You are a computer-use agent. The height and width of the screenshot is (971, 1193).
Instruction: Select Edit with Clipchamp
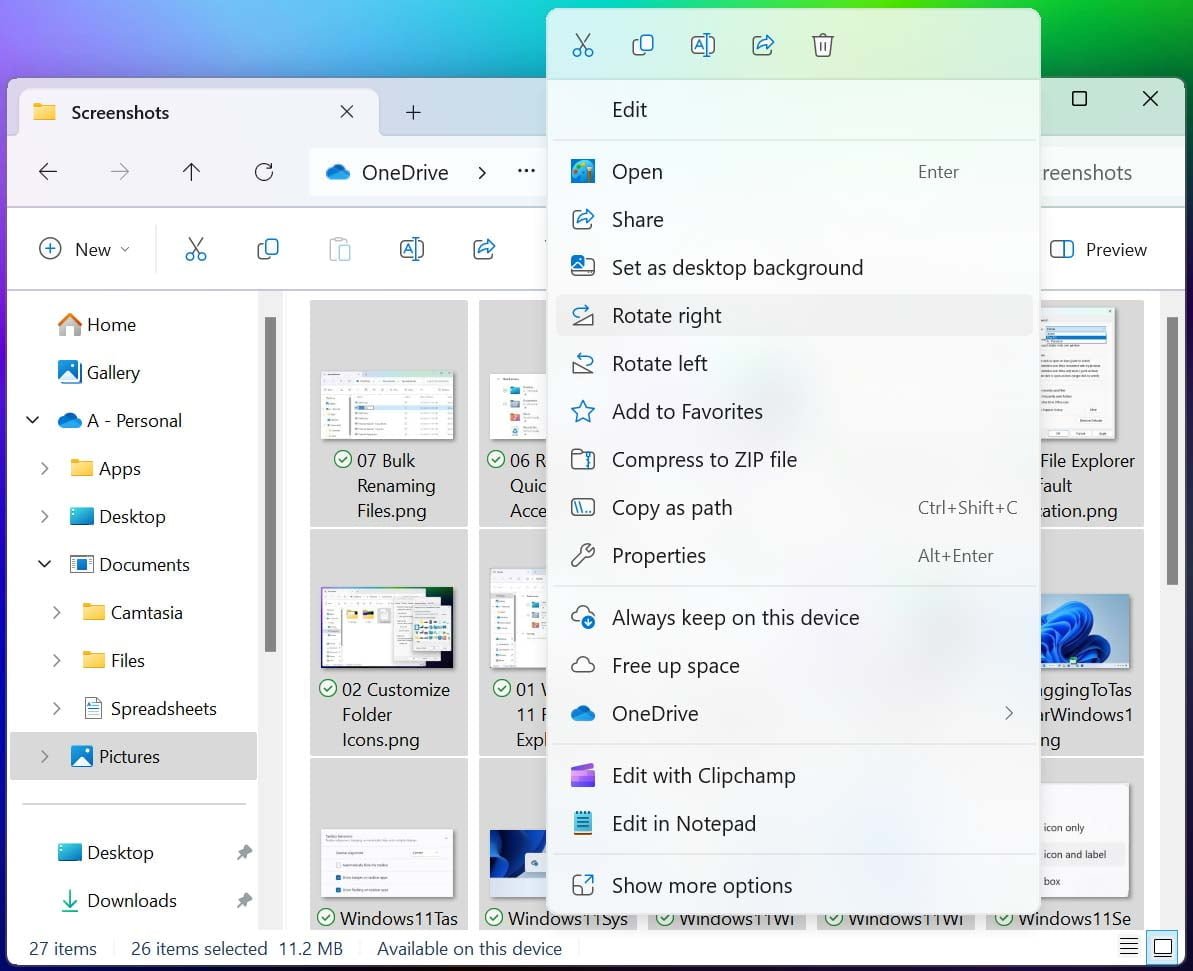(704, 775)
